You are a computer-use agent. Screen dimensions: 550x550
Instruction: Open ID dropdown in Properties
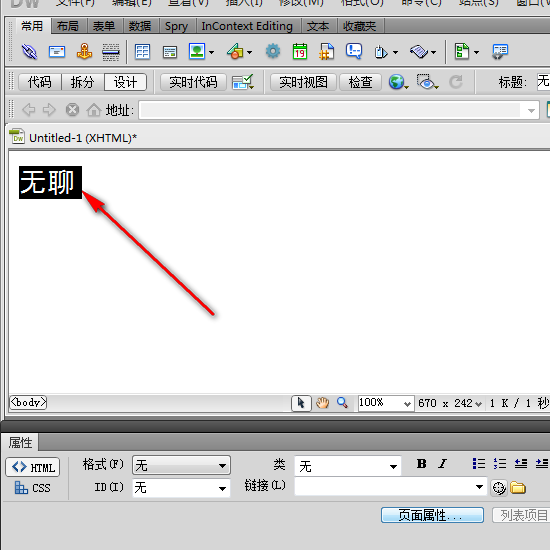coord(181,488)
